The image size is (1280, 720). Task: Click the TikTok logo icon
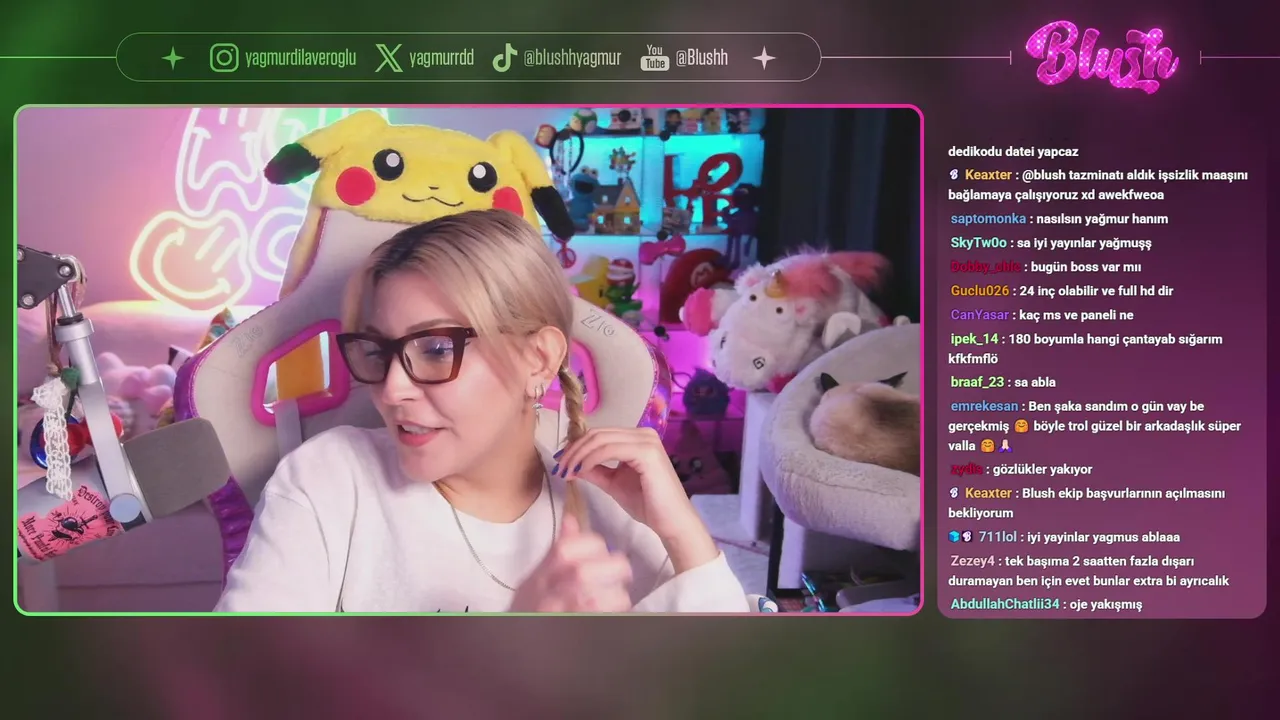504,58
